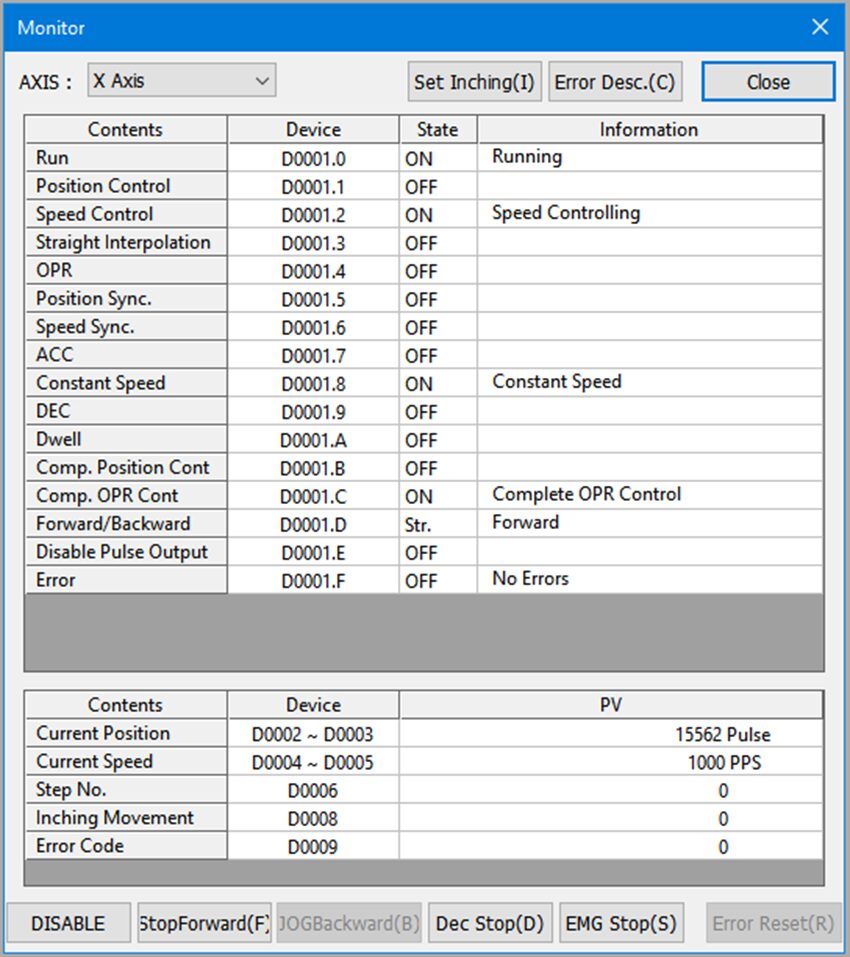Viewport: 850px width, 957px height.
Task: Click the DISABLE button
Action: point(68,923)
